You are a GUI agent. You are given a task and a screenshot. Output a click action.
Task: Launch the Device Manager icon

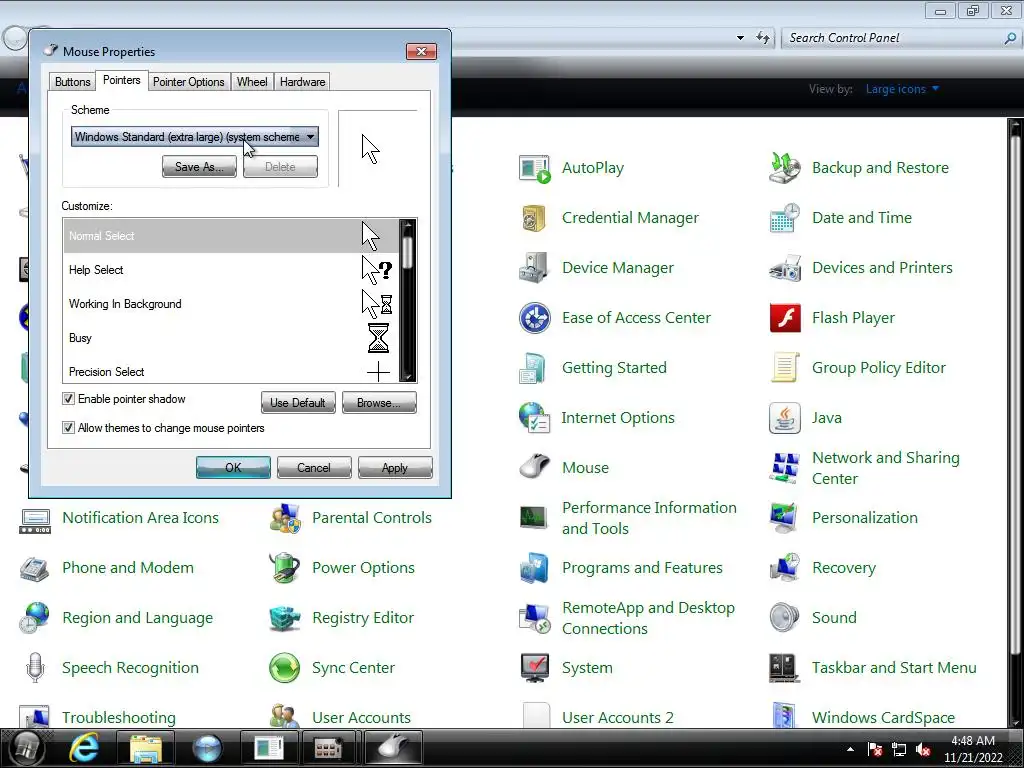pyautogui.click(x=534, y=268)
